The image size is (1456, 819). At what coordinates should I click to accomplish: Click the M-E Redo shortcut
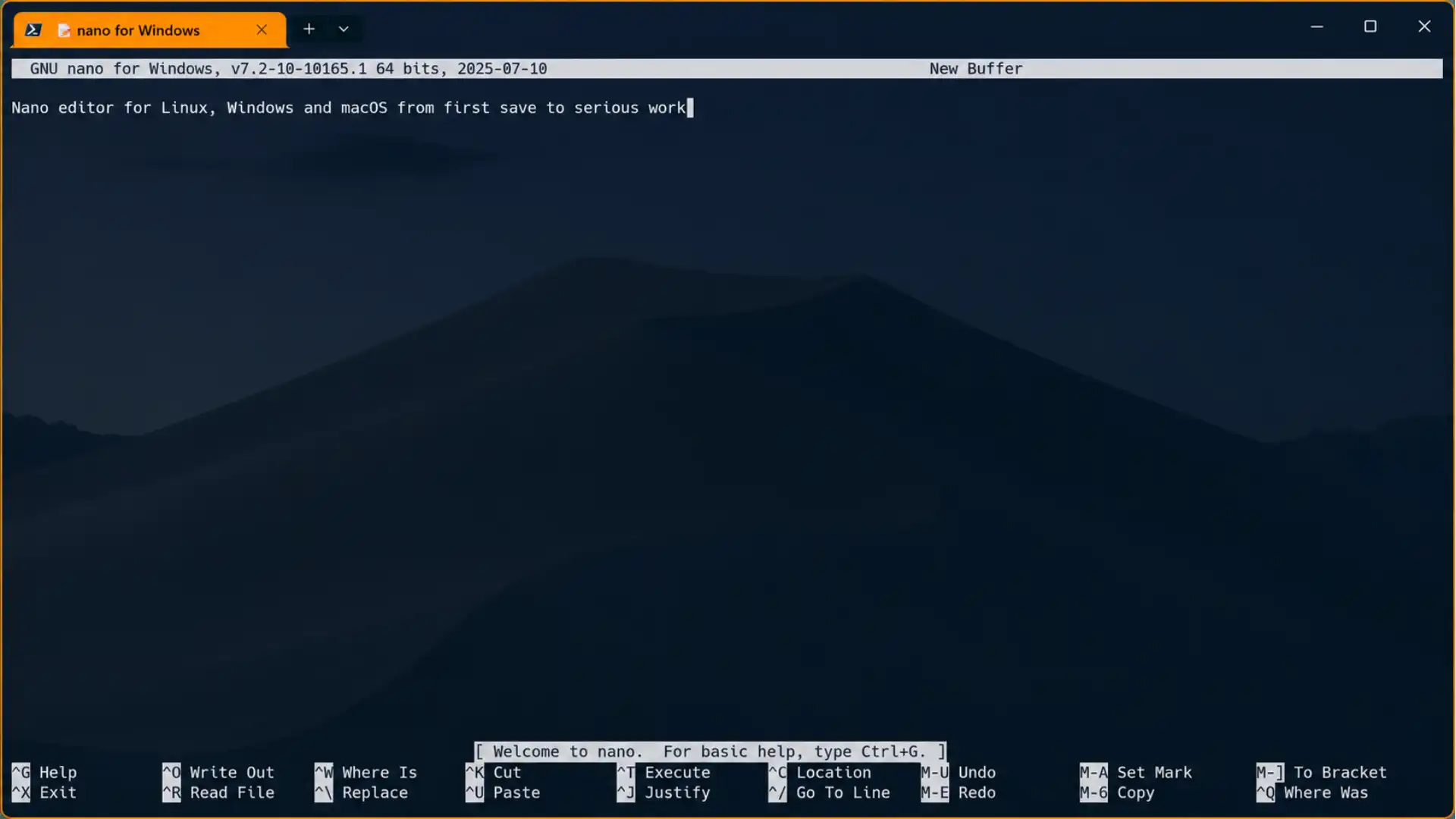coord(959,792)
